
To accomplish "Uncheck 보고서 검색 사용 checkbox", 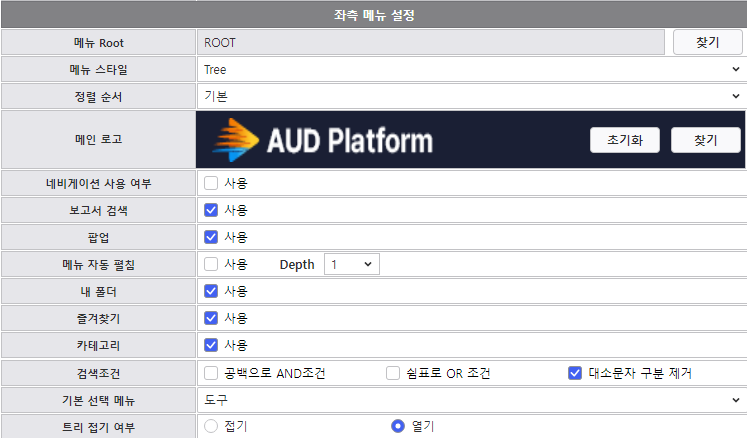I will (211, 210).
